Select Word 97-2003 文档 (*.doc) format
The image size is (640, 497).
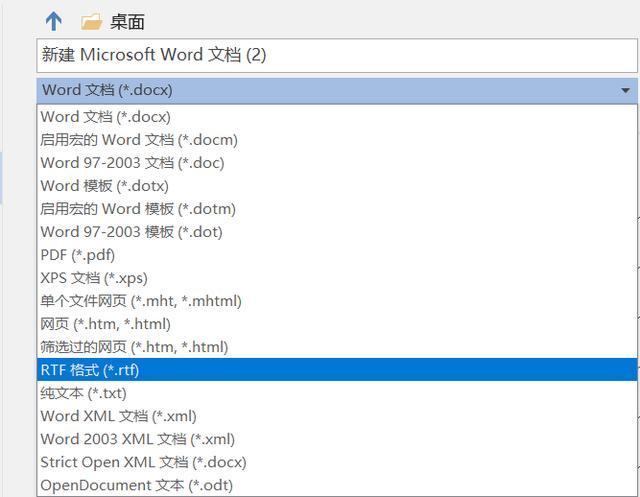point(337,163)
